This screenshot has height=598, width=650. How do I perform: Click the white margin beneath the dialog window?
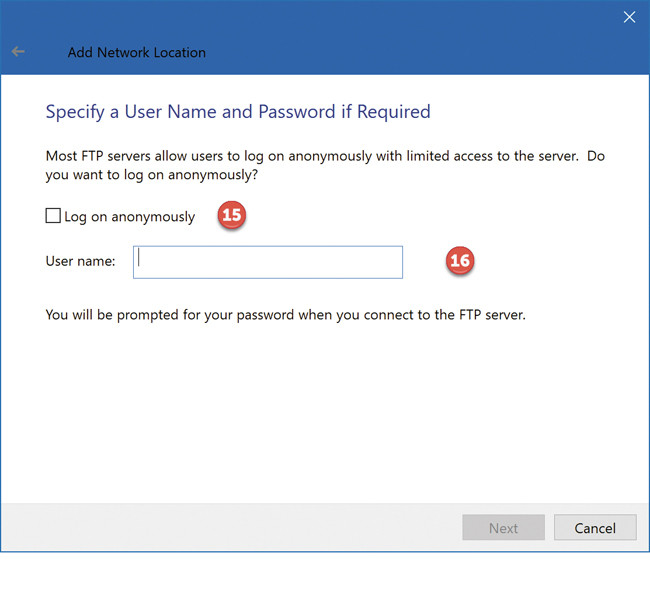325,575
